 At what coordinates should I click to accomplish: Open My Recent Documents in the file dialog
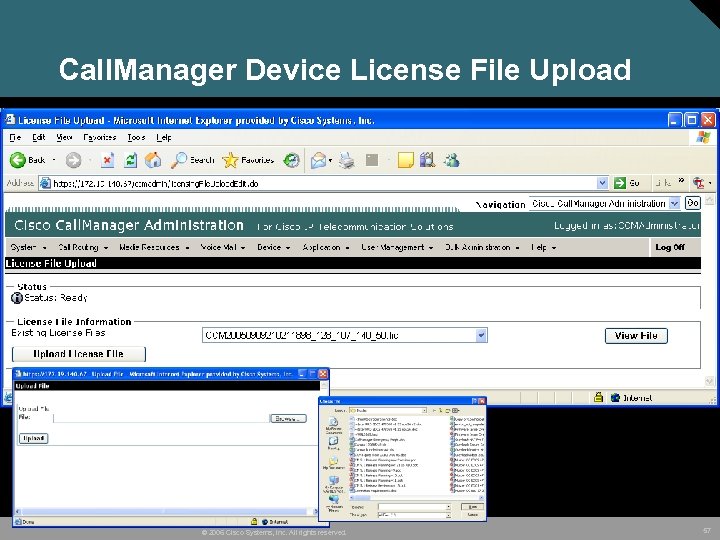[x=333, y=423]
